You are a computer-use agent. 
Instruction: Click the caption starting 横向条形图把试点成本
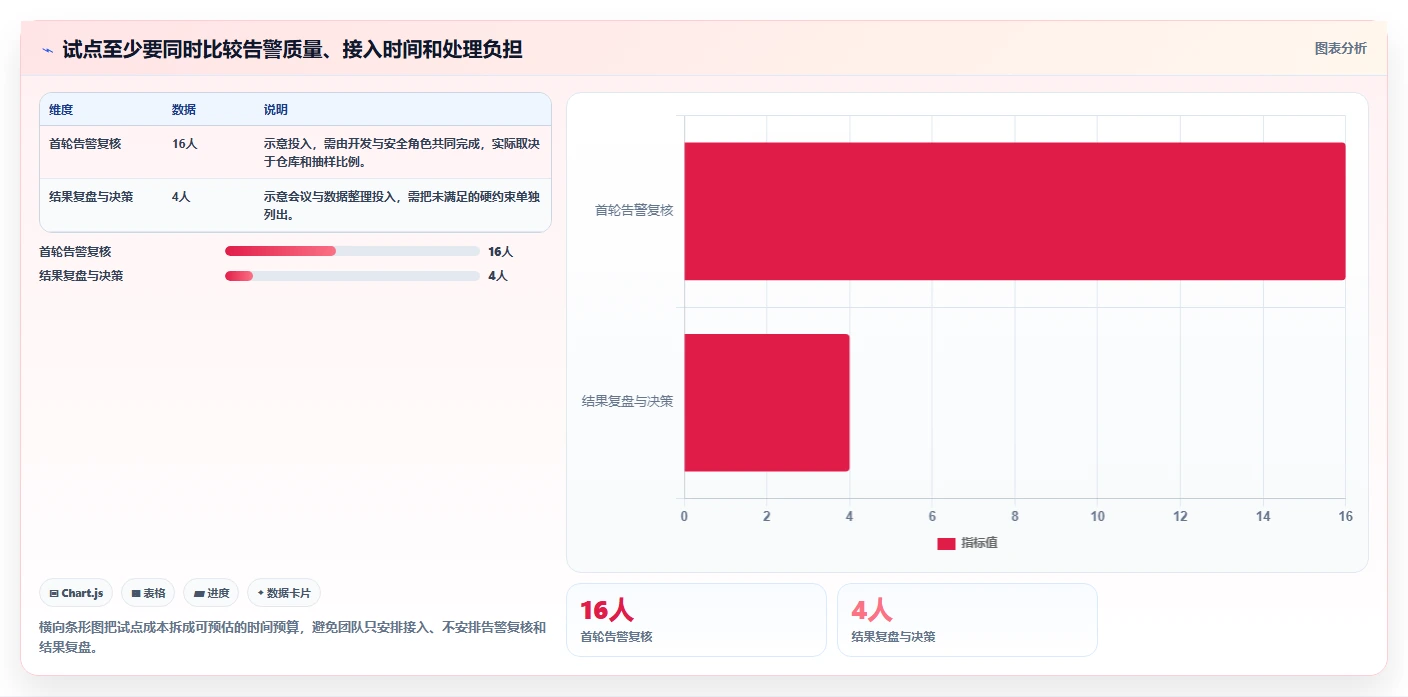[x=292, y=637]
